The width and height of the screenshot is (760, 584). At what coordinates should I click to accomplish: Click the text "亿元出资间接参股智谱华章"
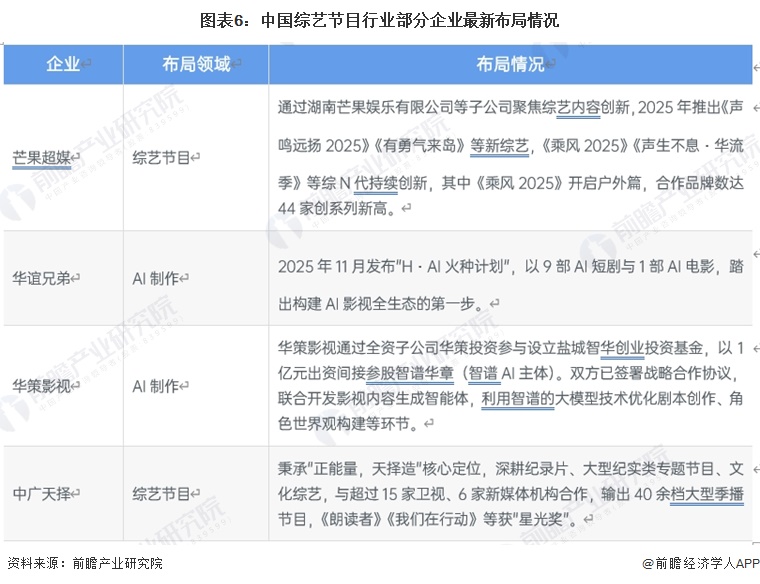click(366, 373)
